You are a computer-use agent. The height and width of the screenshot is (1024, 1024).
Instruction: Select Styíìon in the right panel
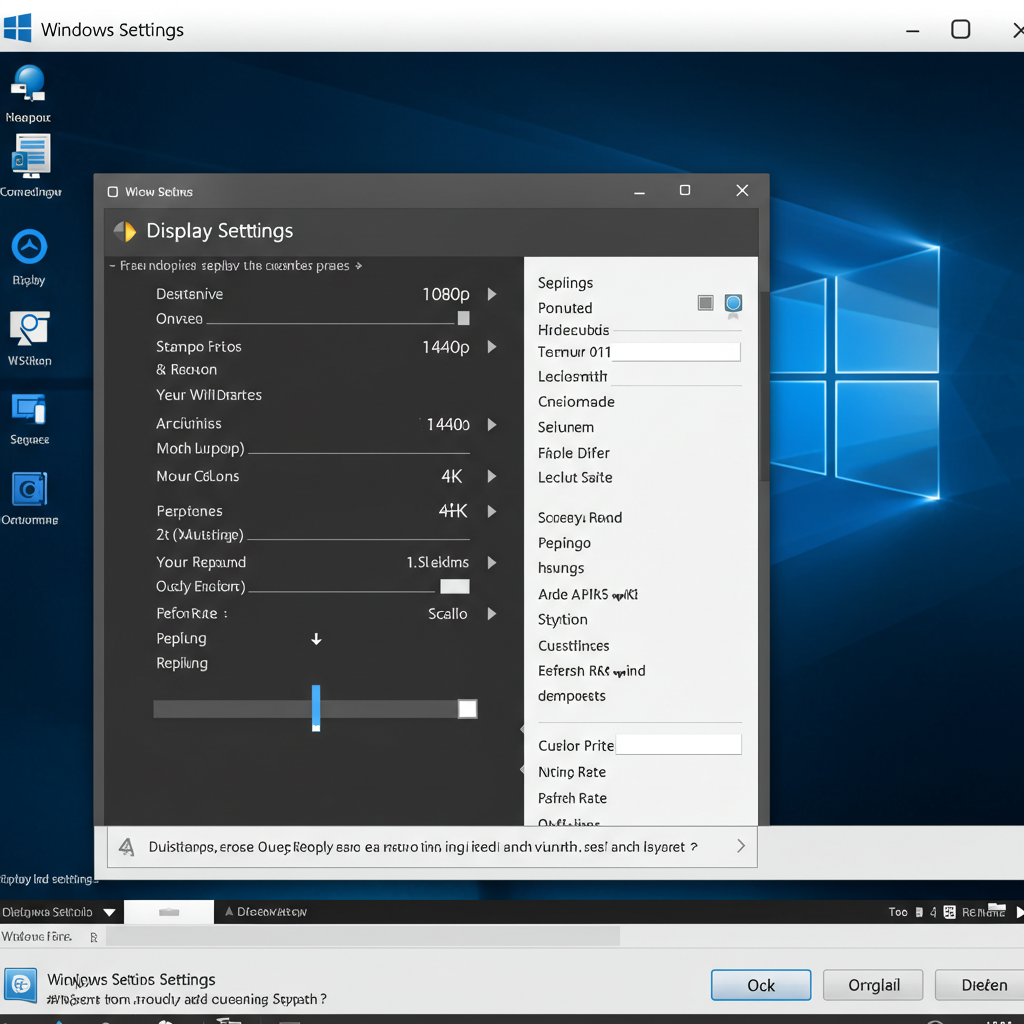click(x=562, y=620)
